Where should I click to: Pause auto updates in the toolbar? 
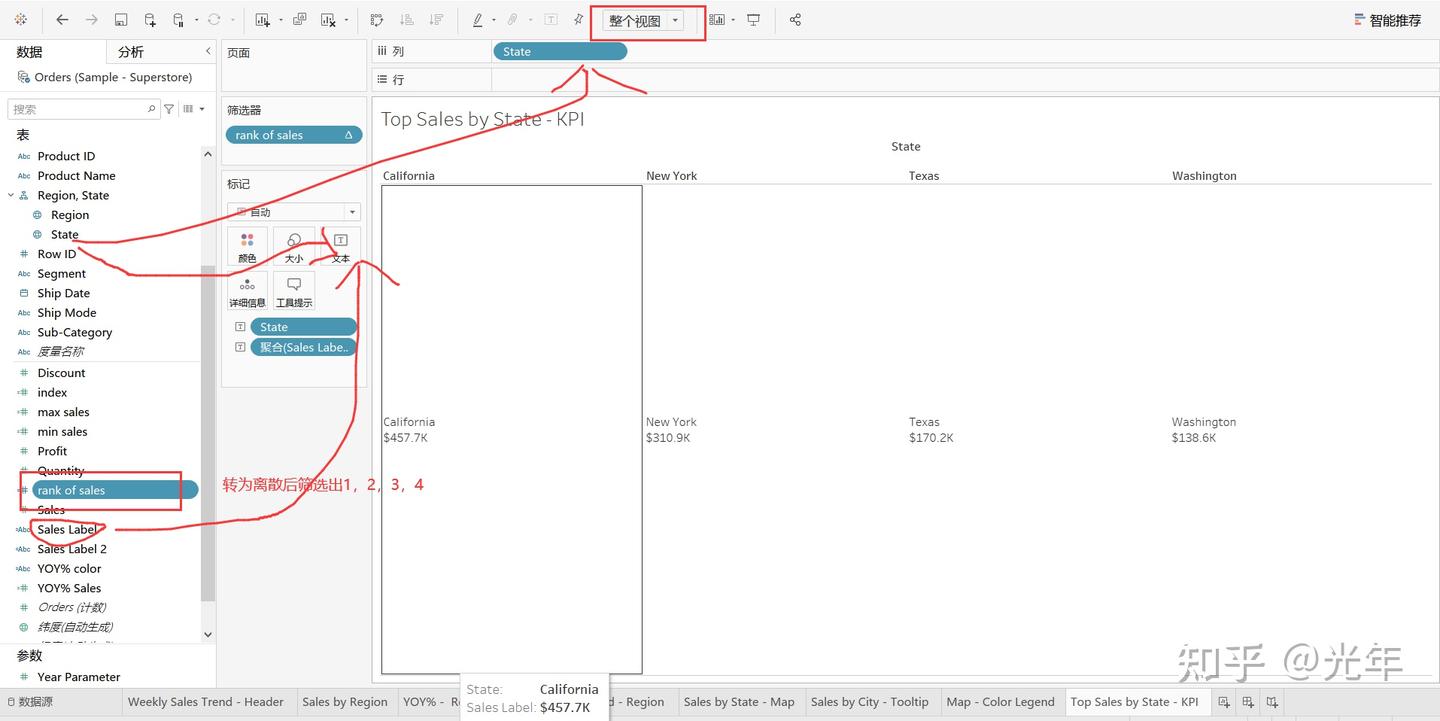[x=179, y=20]
